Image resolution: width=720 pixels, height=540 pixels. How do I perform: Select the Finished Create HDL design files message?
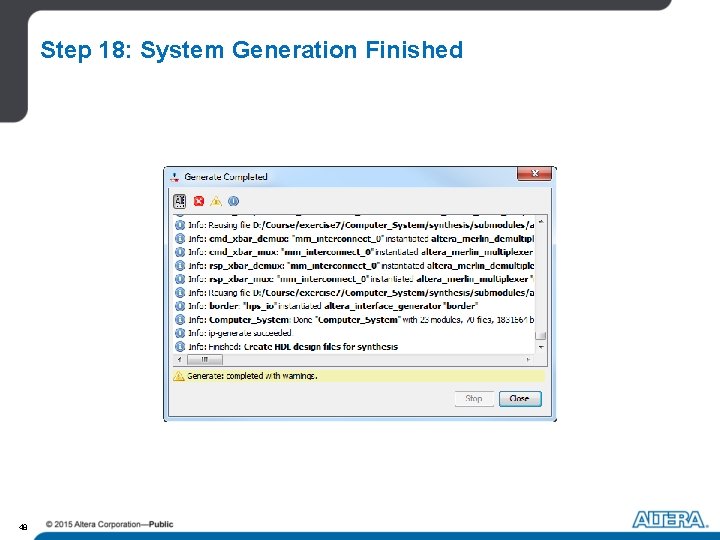coord(354,347)
